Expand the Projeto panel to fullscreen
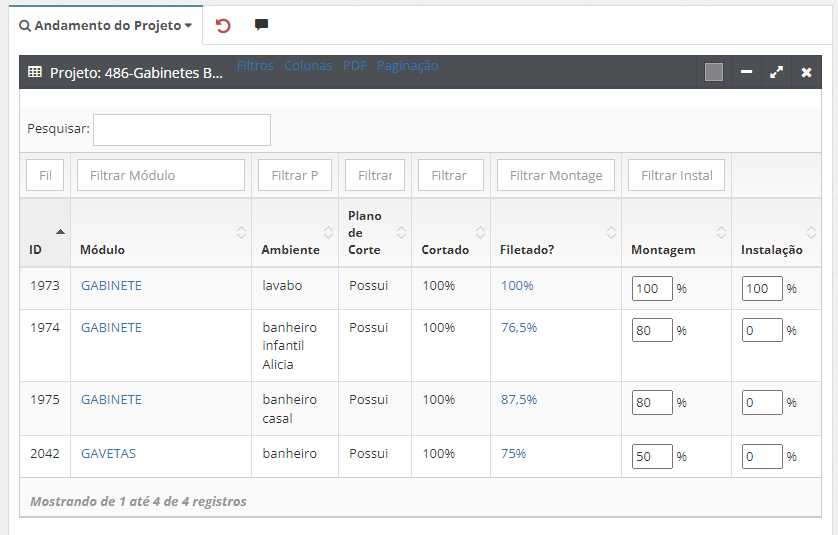The height and width of the screenshot is (535, 838). tap(776, 72)
